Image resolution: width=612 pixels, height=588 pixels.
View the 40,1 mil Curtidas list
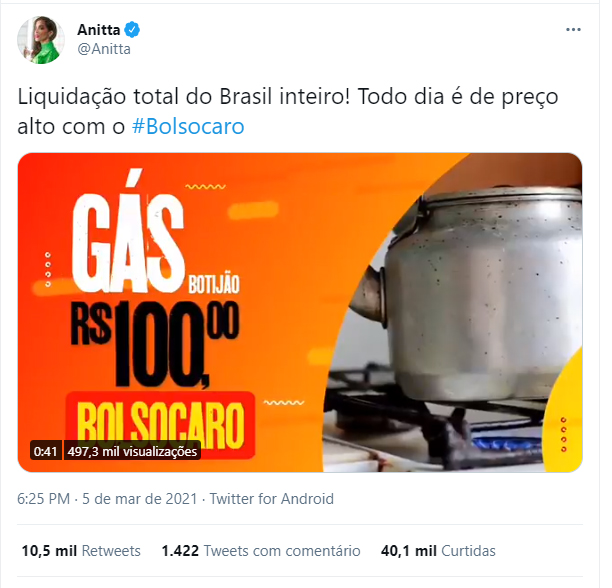click(438, 551)
